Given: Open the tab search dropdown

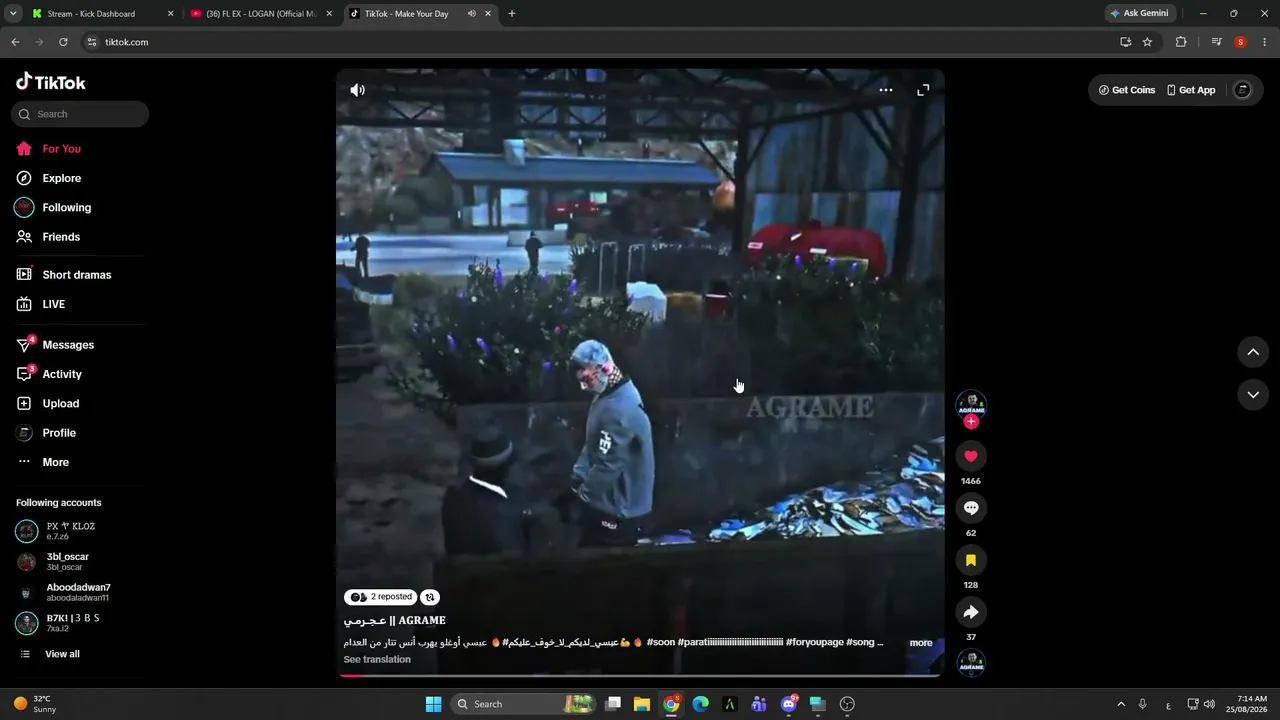Looking at the screenshot, I should (x=13, y=14).
